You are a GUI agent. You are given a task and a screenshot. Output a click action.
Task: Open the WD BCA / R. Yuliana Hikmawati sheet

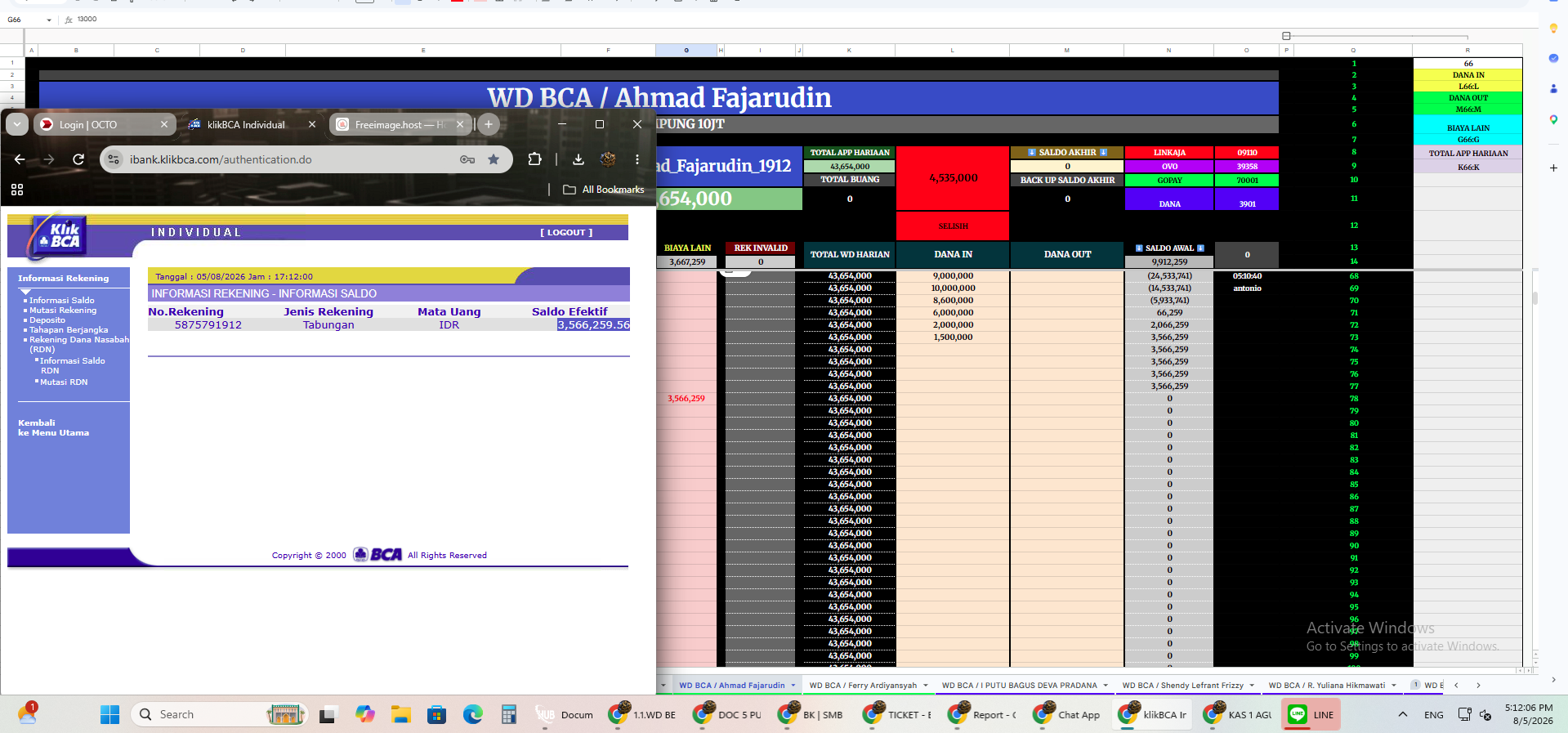click(1327, 686)
